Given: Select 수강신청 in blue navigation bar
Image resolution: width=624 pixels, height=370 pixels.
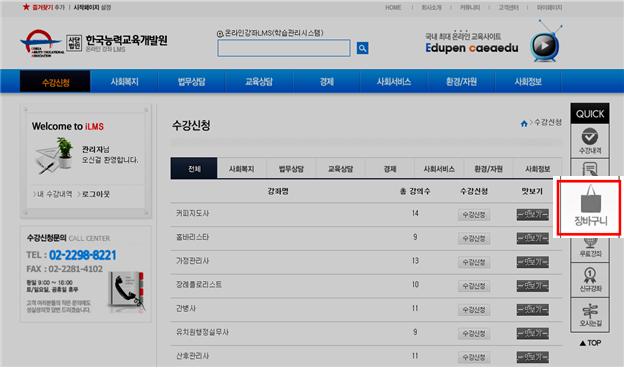Looking at the screenshot, I should pos(55,82).
